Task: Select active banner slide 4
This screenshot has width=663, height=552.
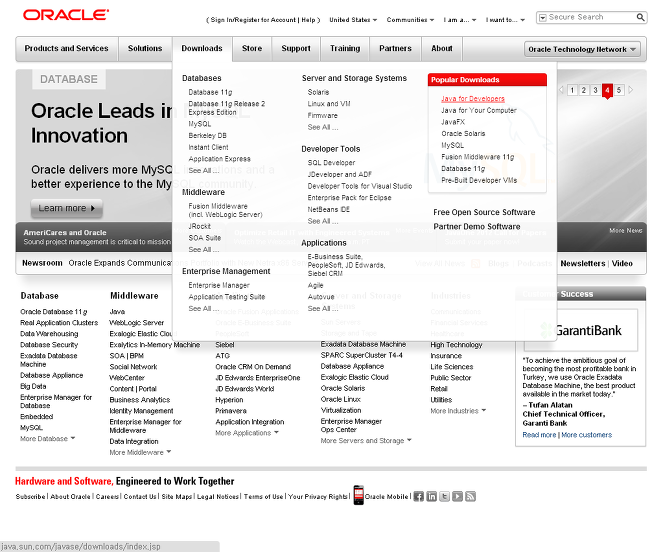Action: click(607, 91)
